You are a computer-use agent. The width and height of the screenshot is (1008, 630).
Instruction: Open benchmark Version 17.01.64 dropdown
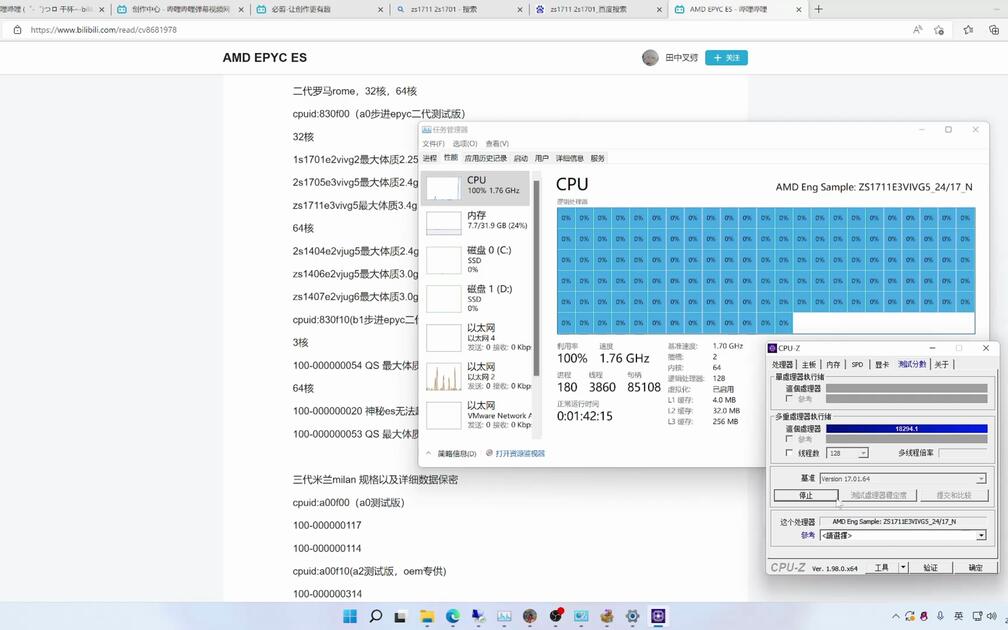point(903,479)
